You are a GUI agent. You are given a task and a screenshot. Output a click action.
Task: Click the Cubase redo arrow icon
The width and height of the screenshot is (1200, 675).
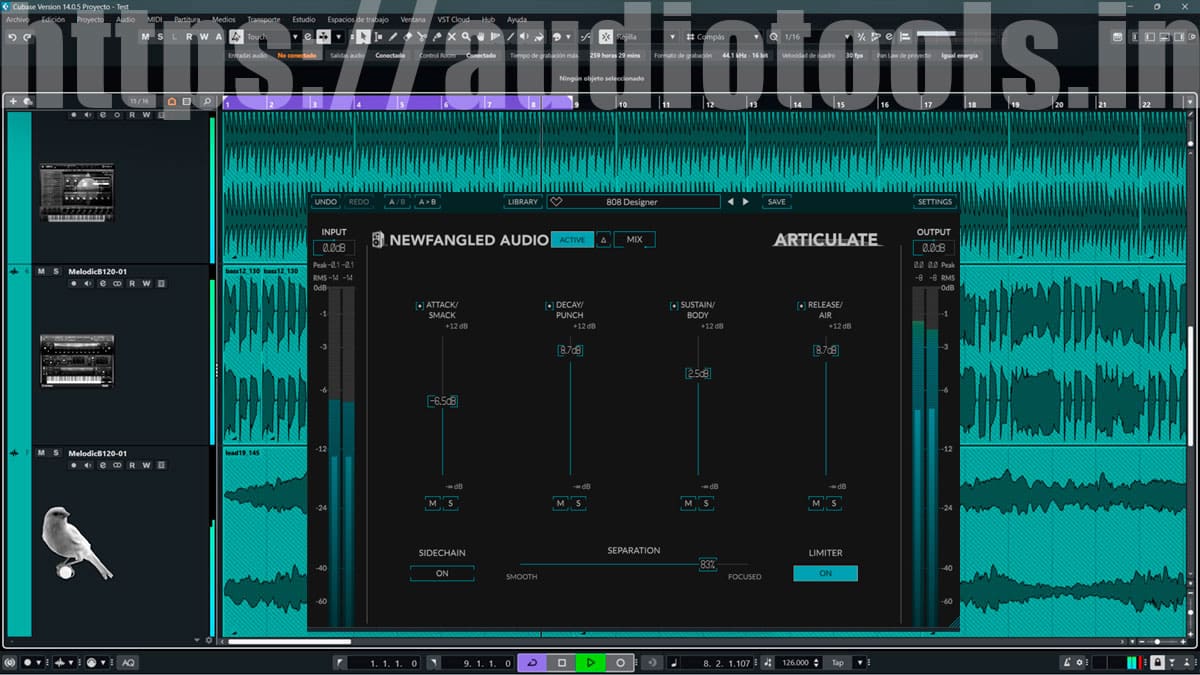click(x=27, y=37)
